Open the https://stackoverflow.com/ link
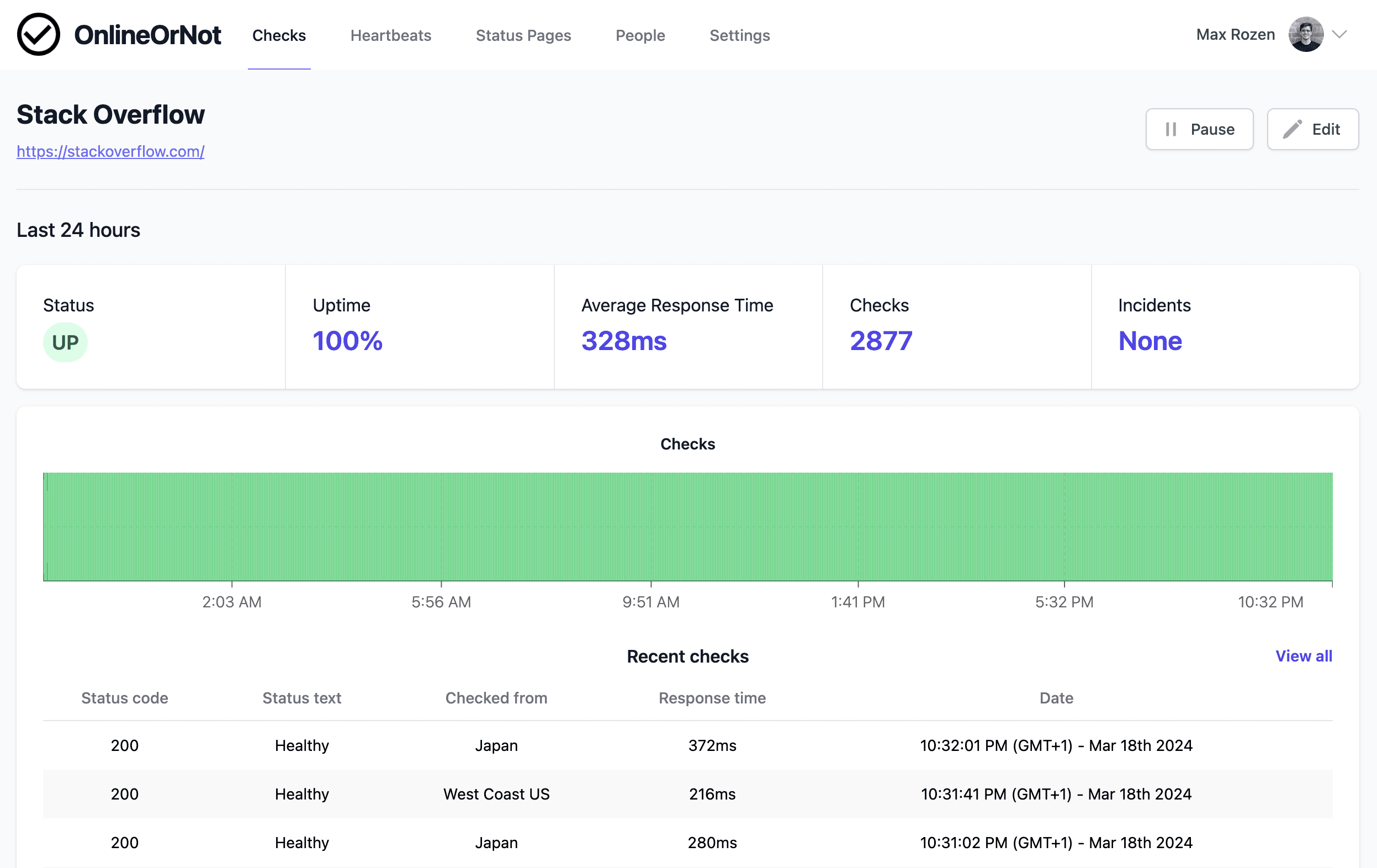 (x=110, y=151)
